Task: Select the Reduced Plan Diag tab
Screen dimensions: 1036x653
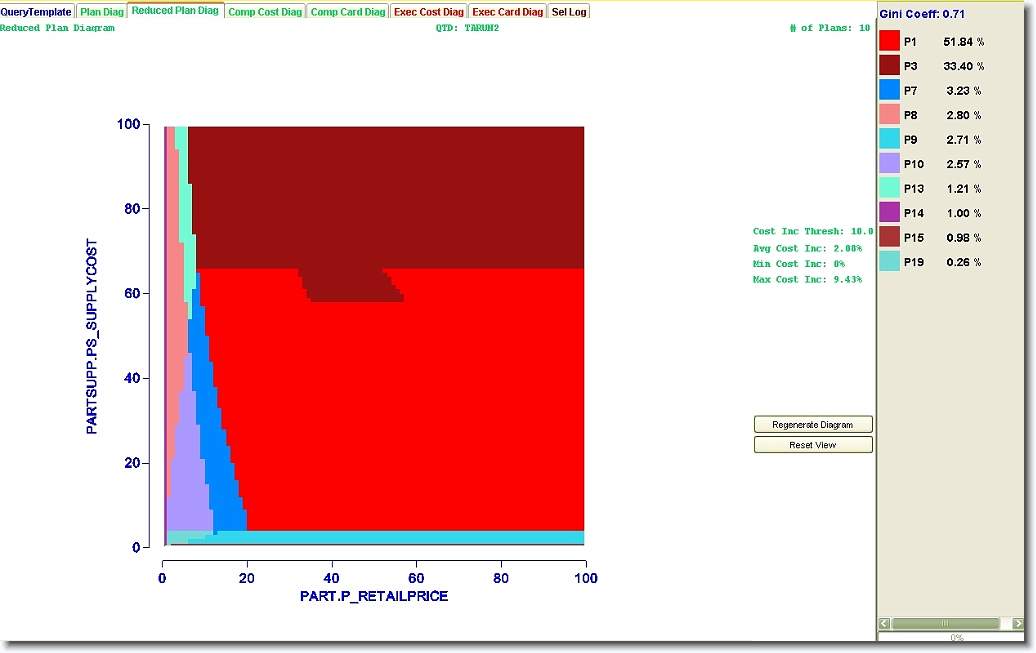Action: click(175, 11)
